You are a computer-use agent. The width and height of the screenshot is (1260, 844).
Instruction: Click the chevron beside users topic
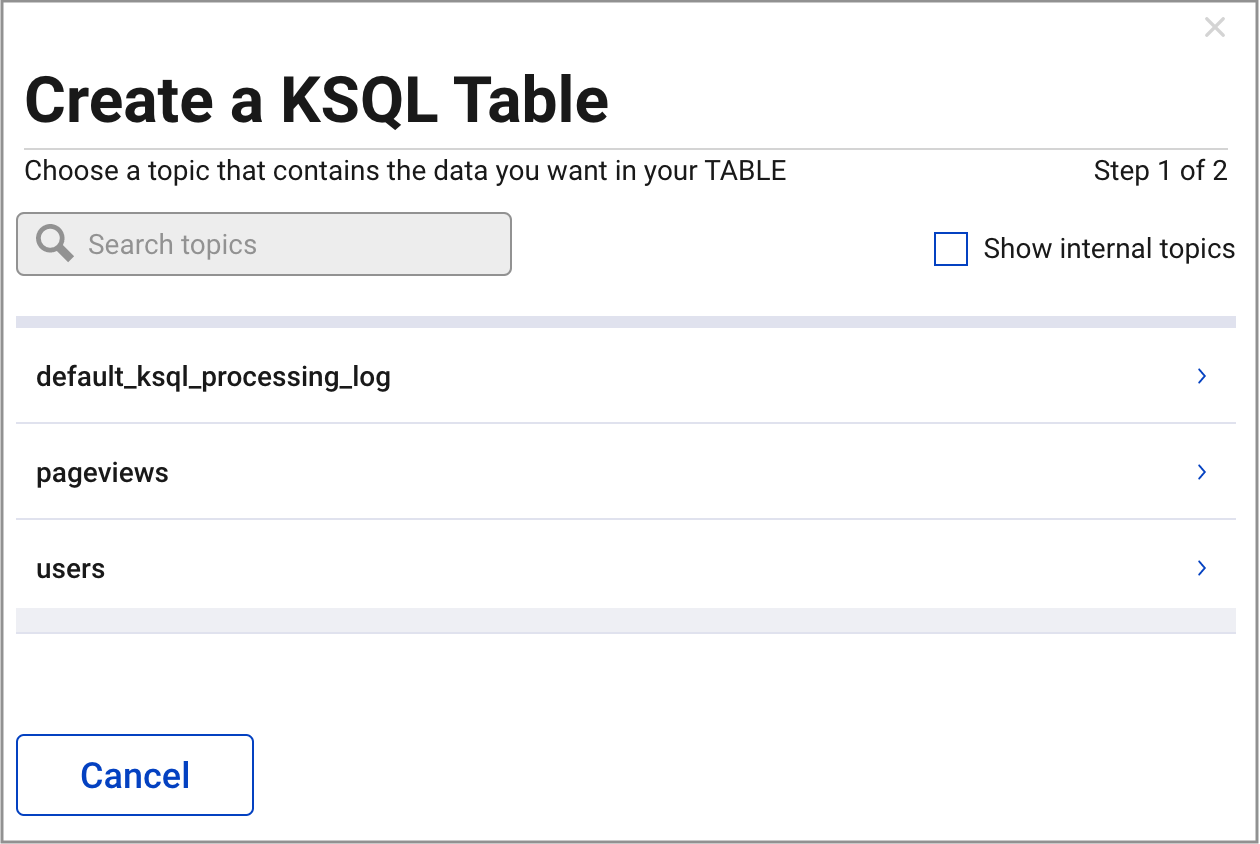tap(1201, 568)
